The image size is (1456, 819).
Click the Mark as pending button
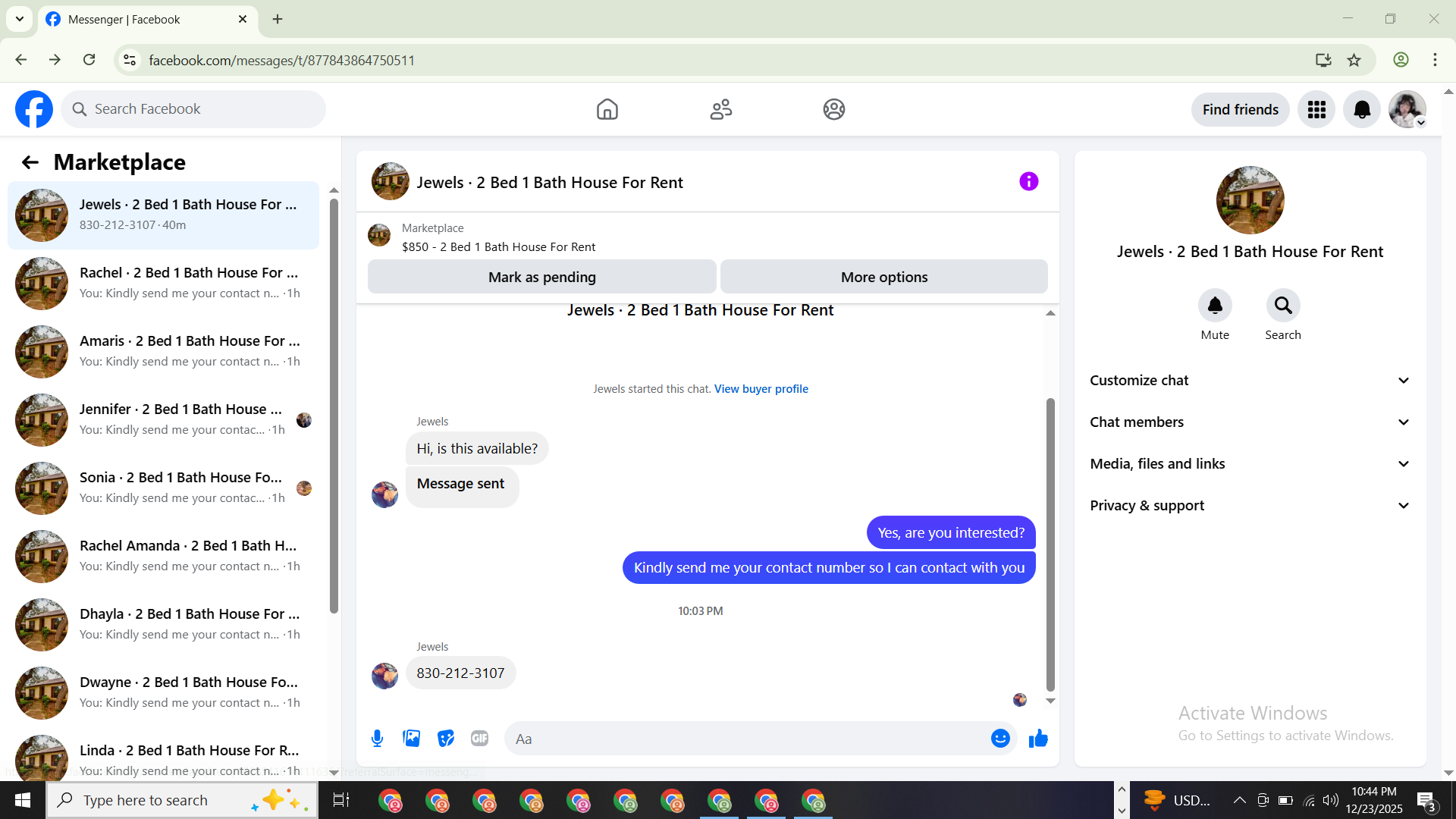click(x=541, y=278)
